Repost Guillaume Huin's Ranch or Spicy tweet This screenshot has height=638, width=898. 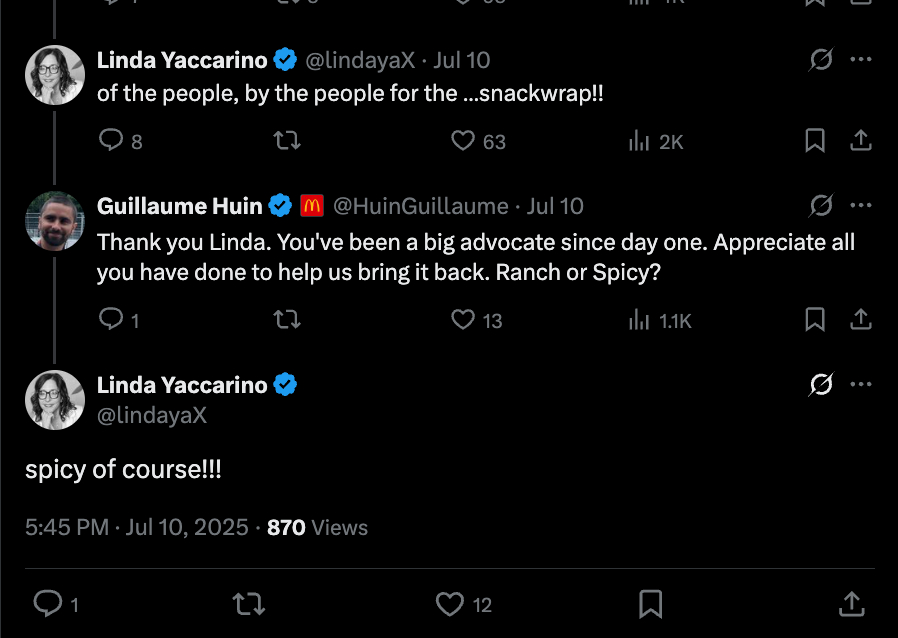(x=287, y=320)
